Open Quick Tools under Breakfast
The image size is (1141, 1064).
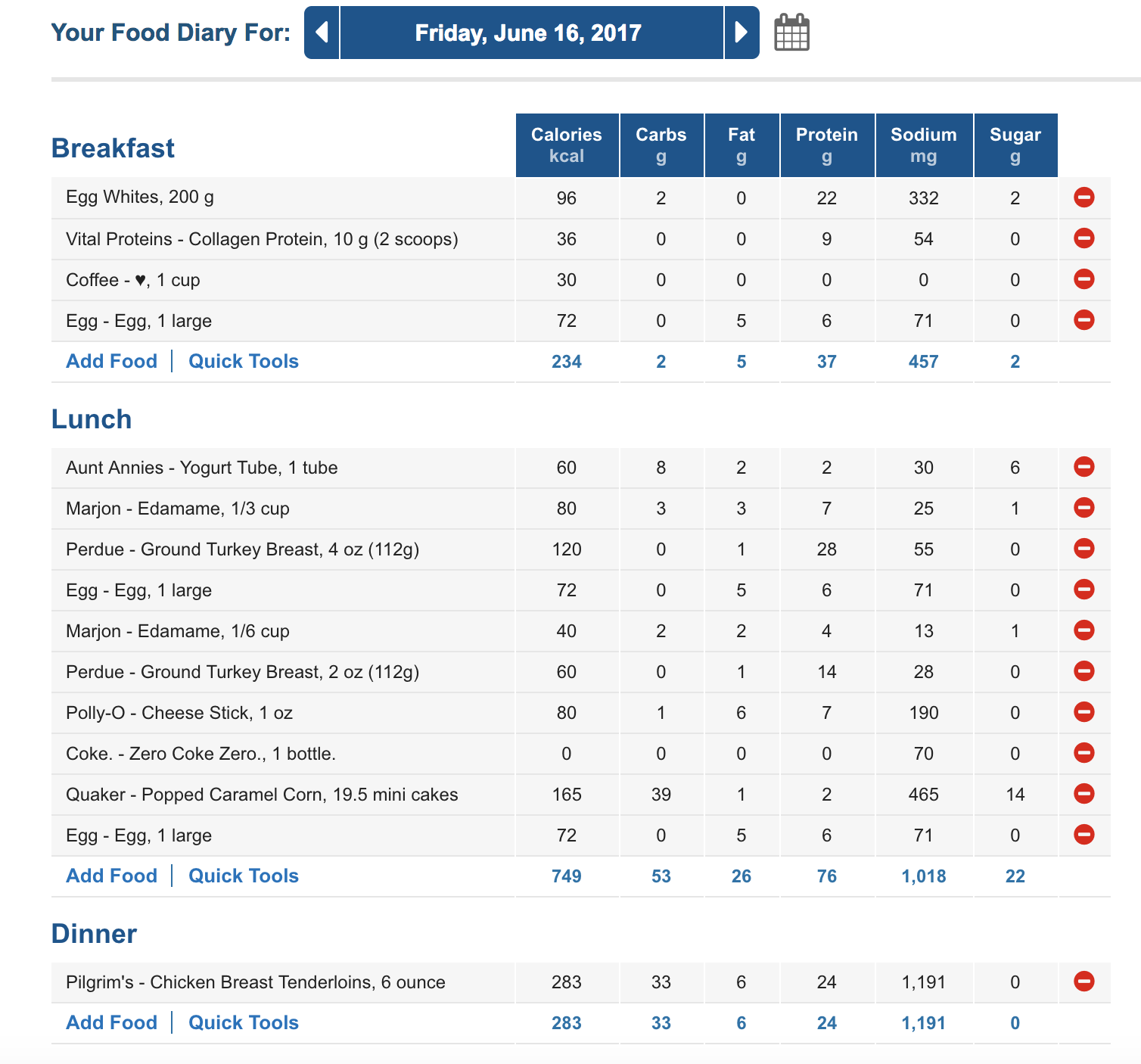click(244, 361)
